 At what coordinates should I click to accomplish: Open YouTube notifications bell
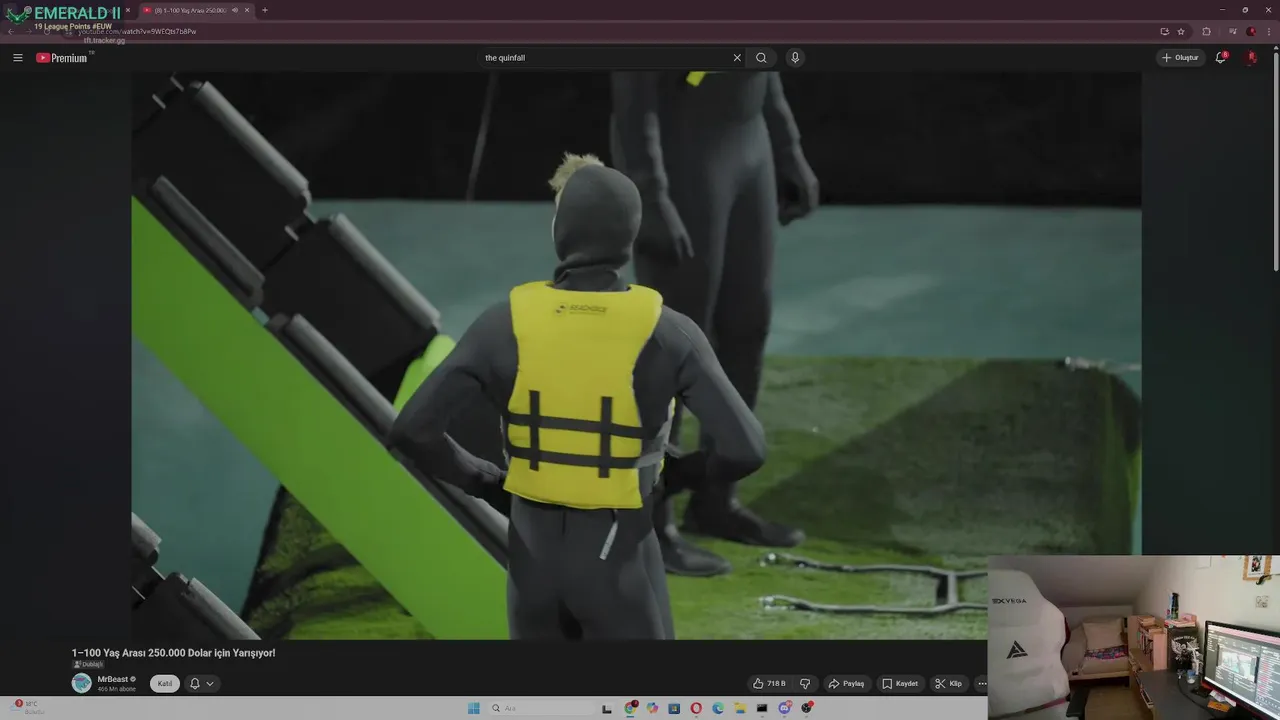point(1220,58)
